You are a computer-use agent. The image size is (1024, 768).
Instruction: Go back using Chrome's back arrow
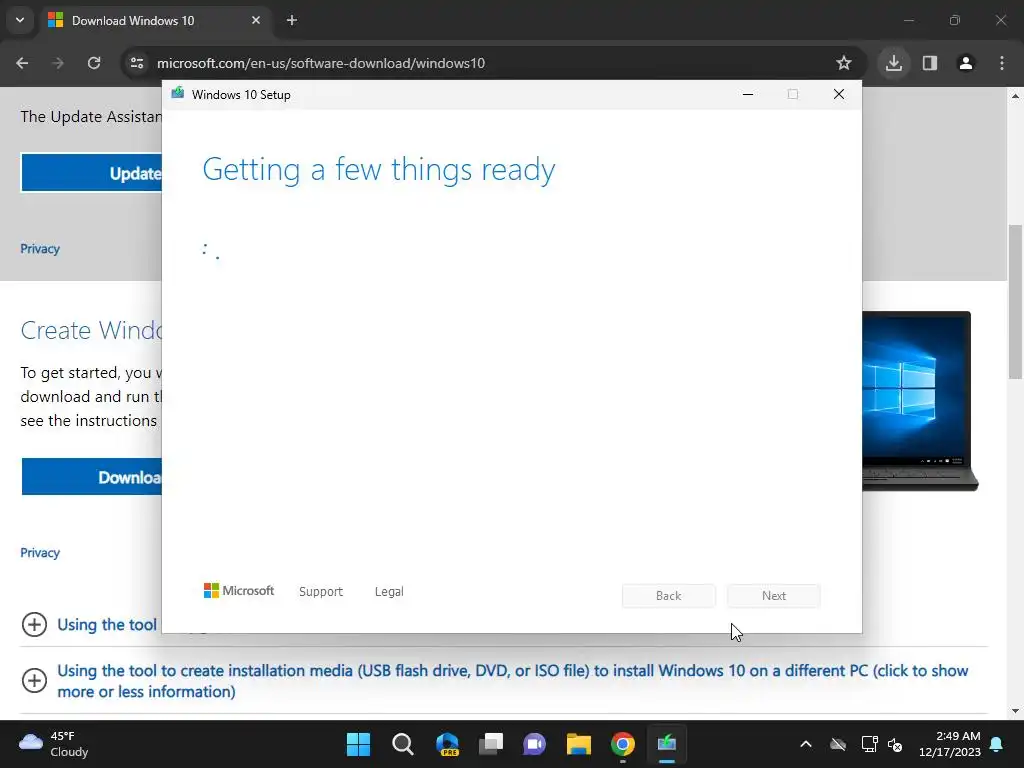pyautogui.click(x=22, y=63)
